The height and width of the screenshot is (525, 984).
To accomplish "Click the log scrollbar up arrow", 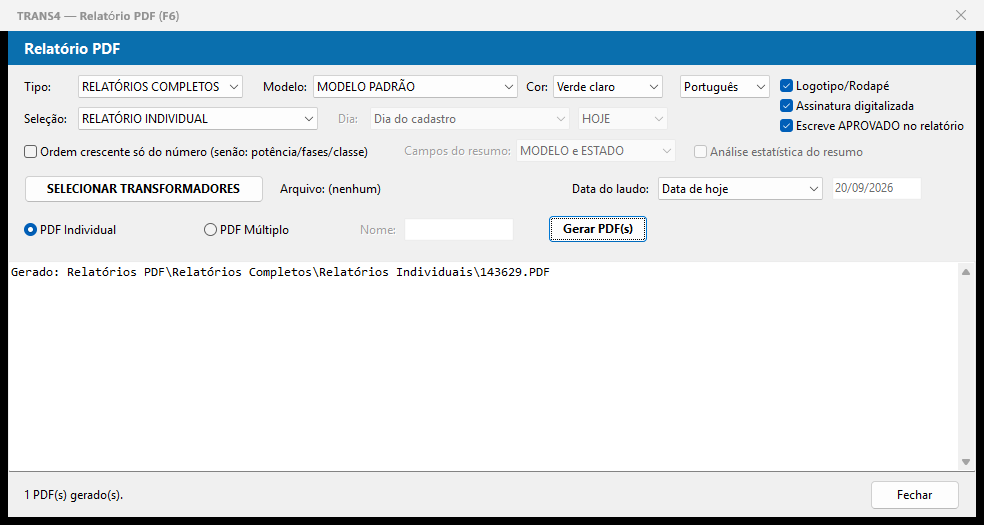I will pos(966,272).
